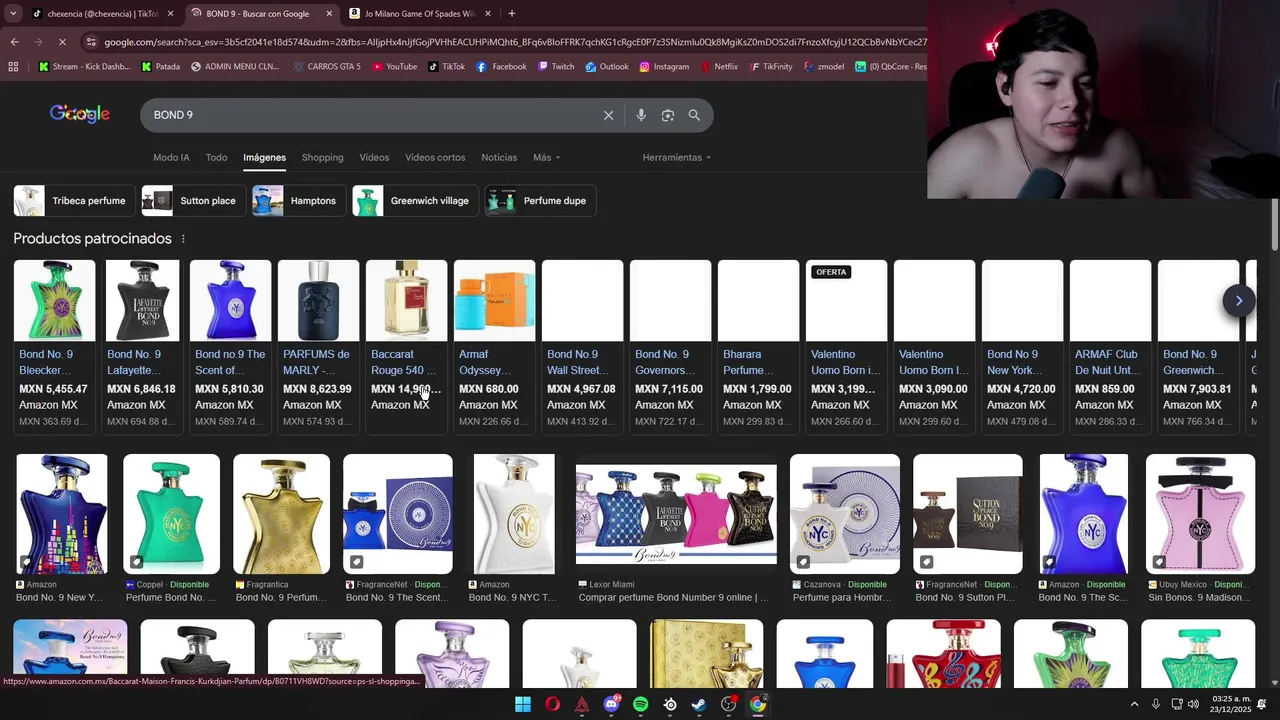Open Discord from the taskbar
The height and width of the screenshot is (720, 1280).
[611, 704]
